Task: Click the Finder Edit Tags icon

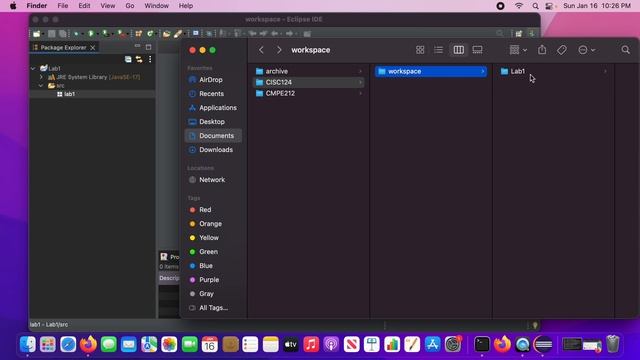Action: tap(562, 50)
